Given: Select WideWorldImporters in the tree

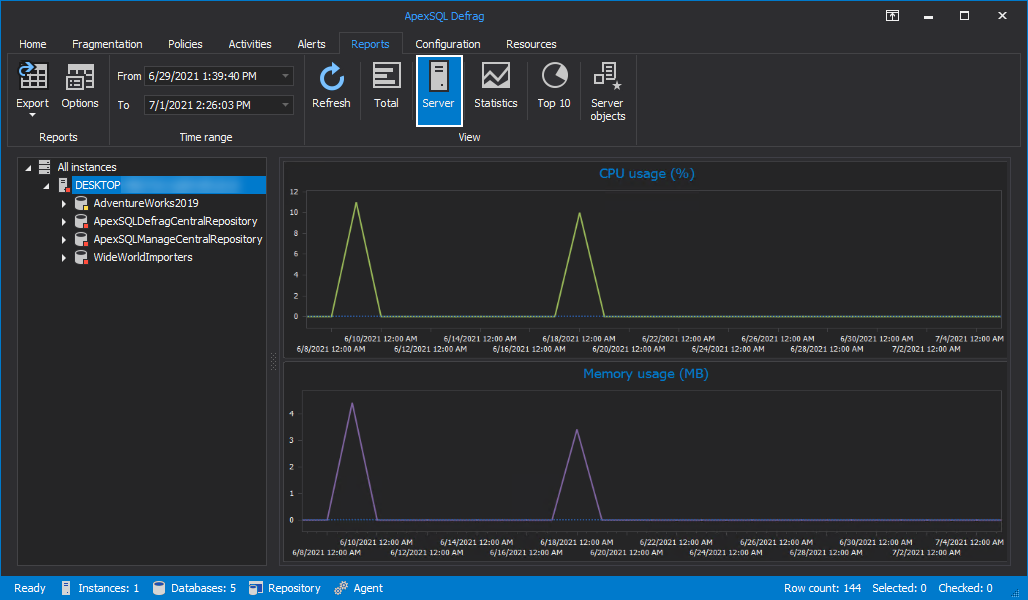Looking at the screenshot, I should 143,257.
